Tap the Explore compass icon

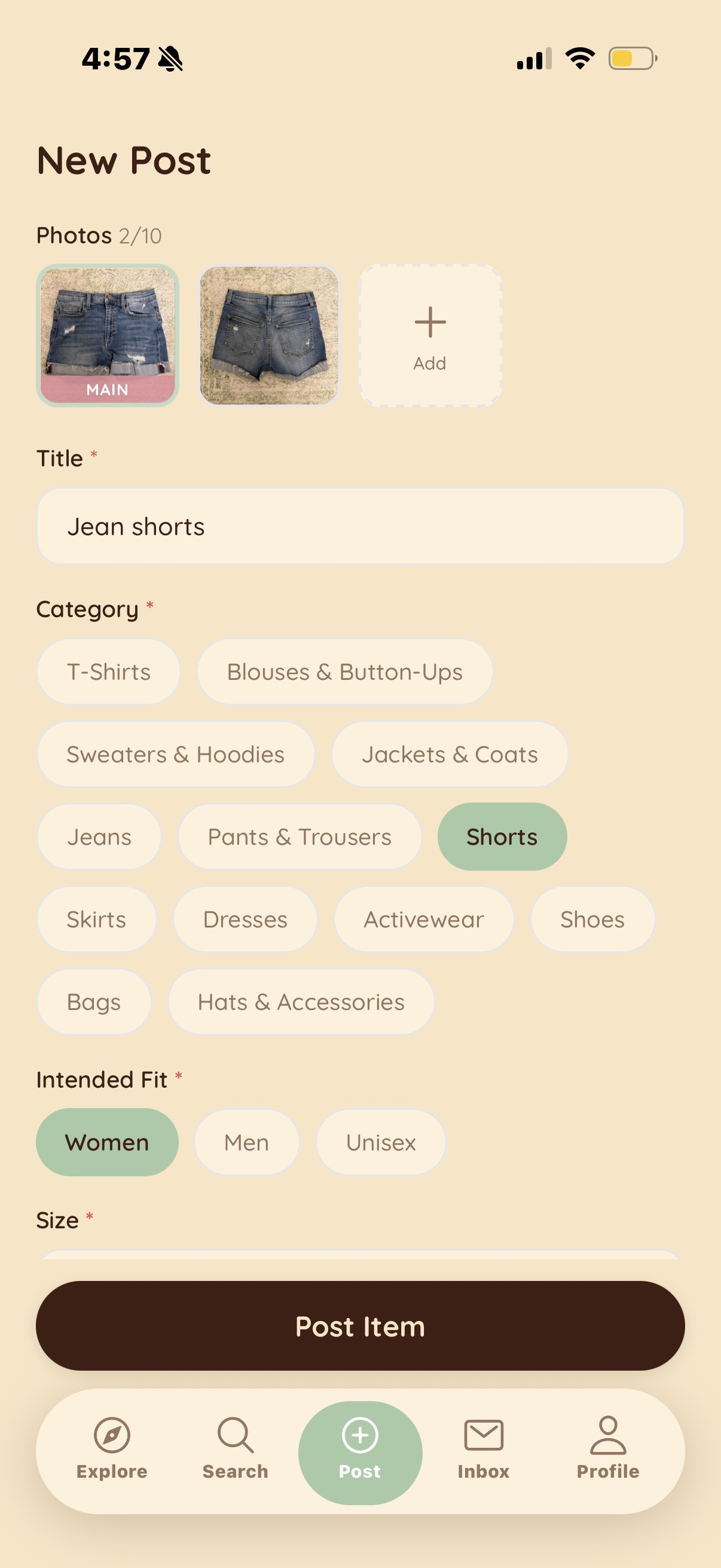tap(112, 1435)
